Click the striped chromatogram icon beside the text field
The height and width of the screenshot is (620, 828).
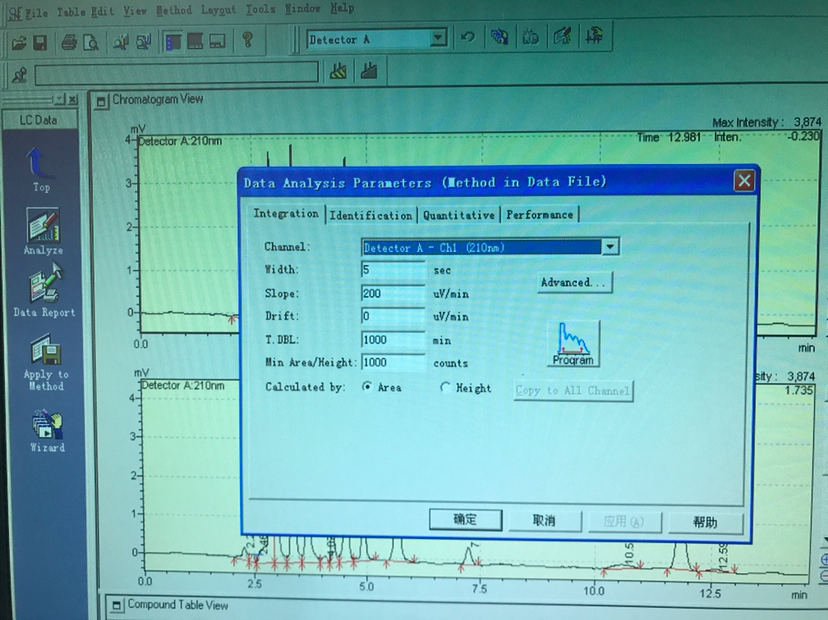coord(338,71)
